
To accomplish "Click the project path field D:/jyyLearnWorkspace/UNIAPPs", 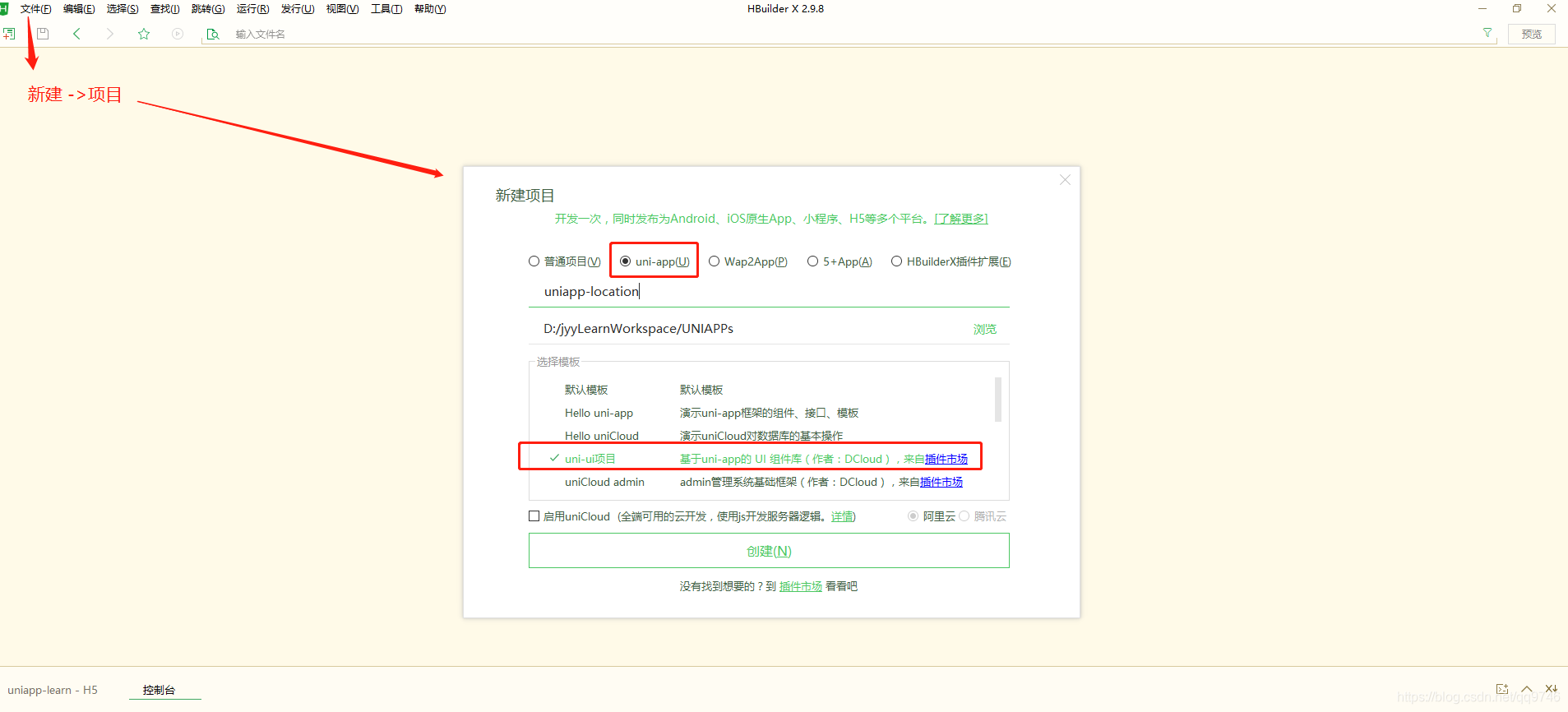I will pos(748,329).
